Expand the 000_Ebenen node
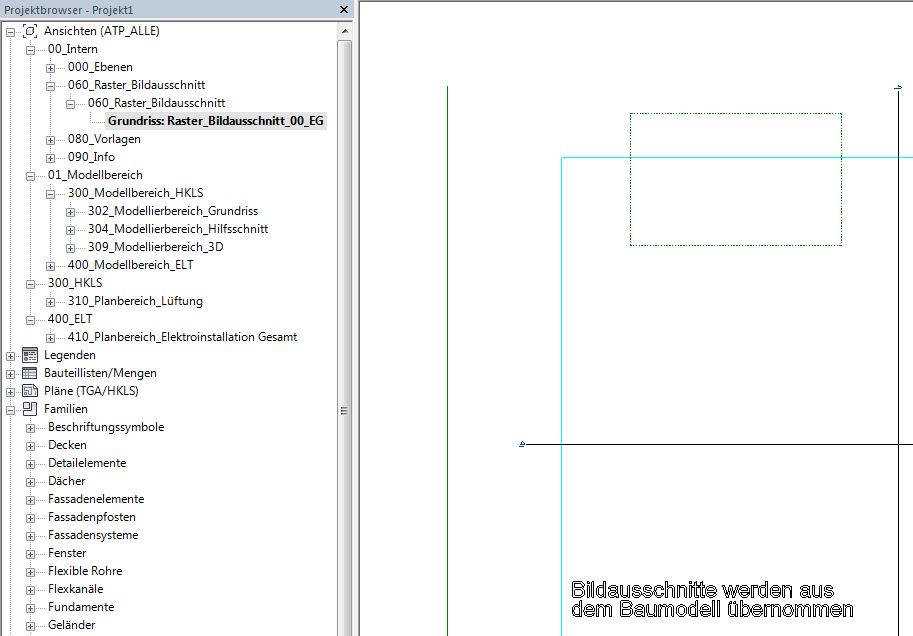The image size is (913, 636). [51, 67]
